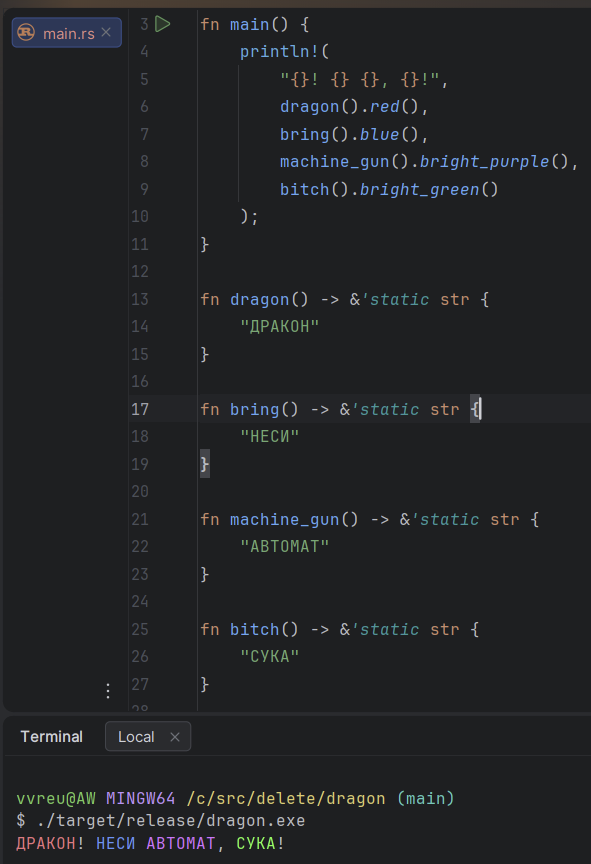Click line number 17 in the gutter
The image size is (591, 864).
[x=140, y=409]
